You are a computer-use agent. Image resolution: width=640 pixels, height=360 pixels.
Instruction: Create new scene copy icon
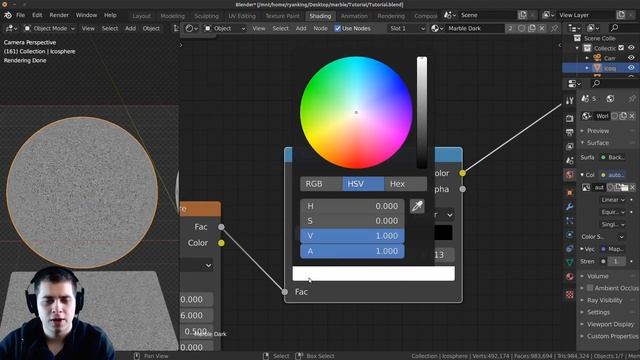tap(522, 15)
